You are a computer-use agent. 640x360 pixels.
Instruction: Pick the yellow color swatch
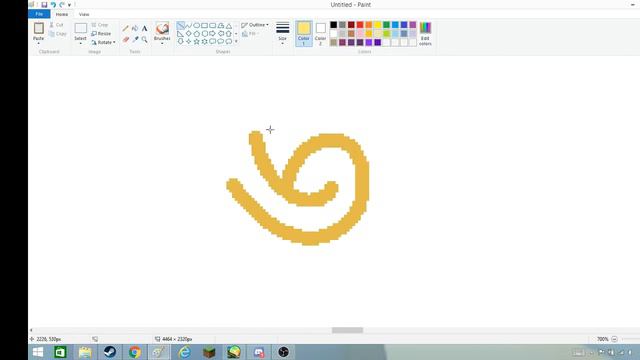pos(378,25)
